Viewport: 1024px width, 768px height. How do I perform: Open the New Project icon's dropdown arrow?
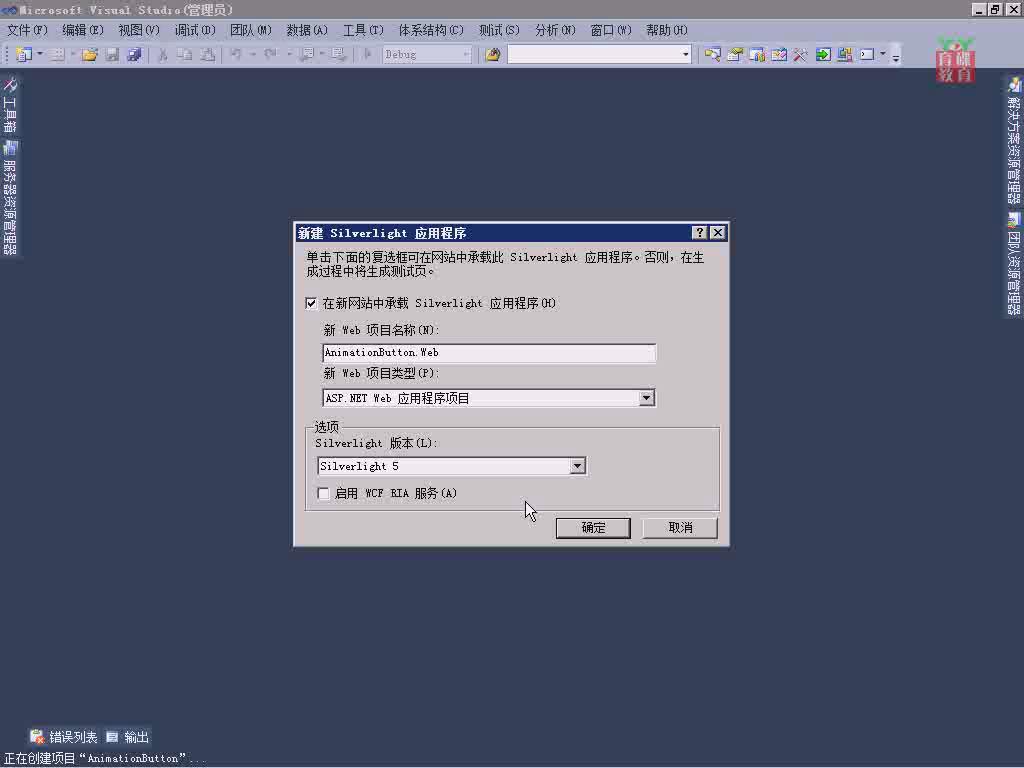pyautogui.click(x=40, y=55)
